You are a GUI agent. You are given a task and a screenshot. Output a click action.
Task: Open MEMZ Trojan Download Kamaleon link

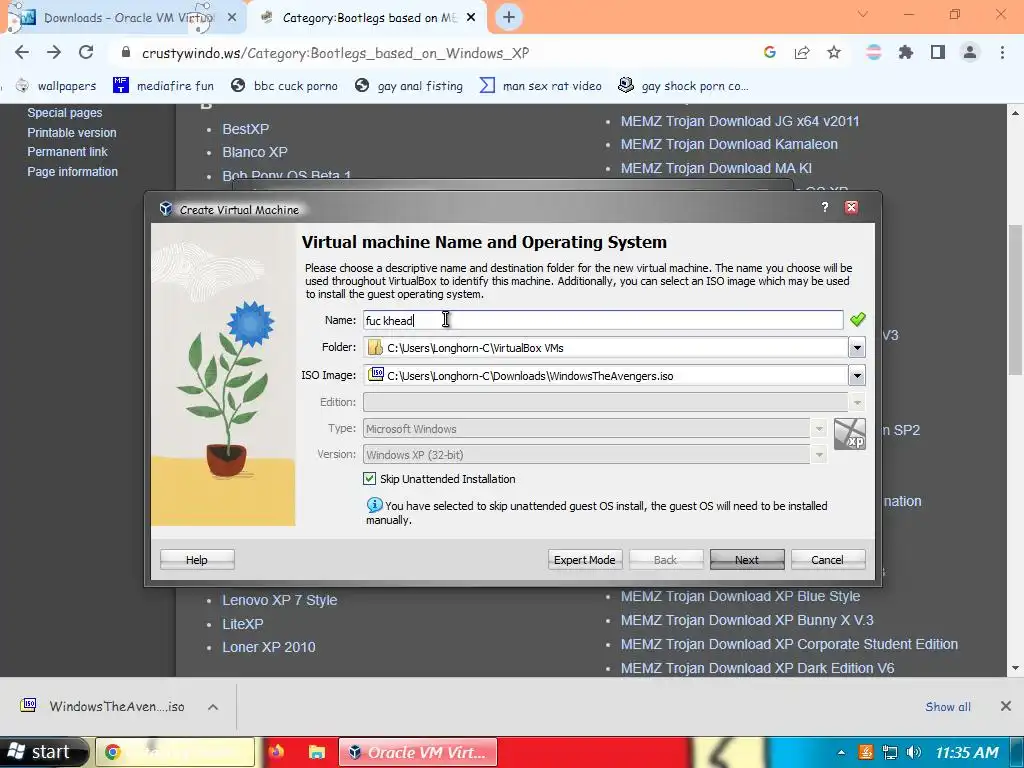729,144
